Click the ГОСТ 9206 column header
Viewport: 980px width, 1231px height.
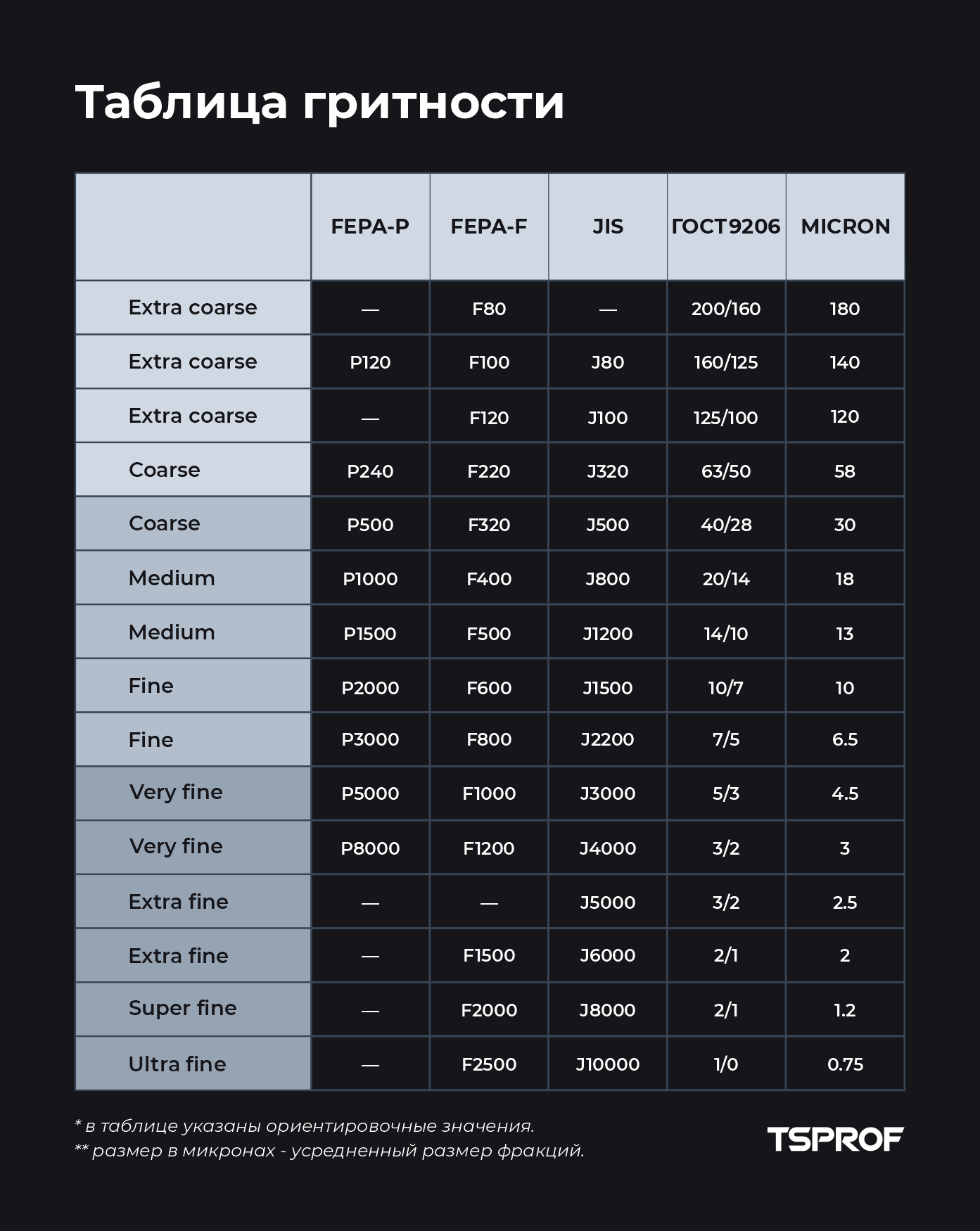point(726,227)
